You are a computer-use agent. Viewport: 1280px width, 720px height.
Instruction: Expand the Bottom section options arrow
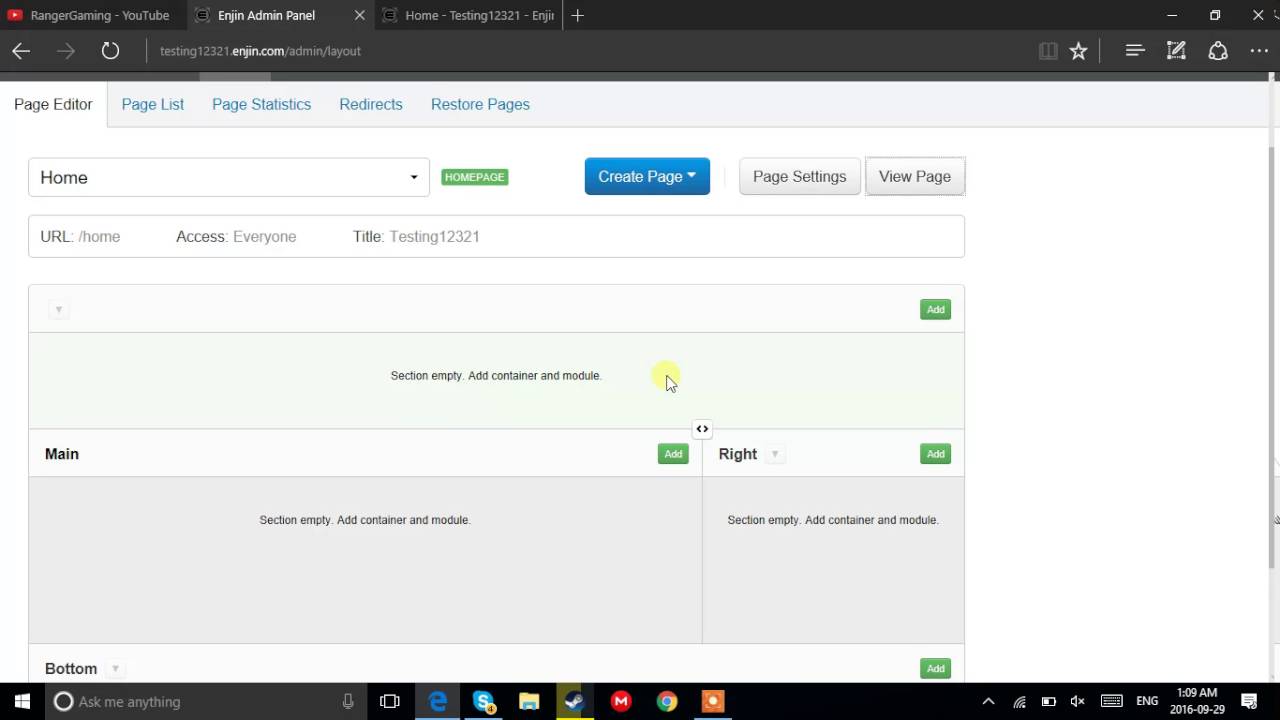click(115, 669)
